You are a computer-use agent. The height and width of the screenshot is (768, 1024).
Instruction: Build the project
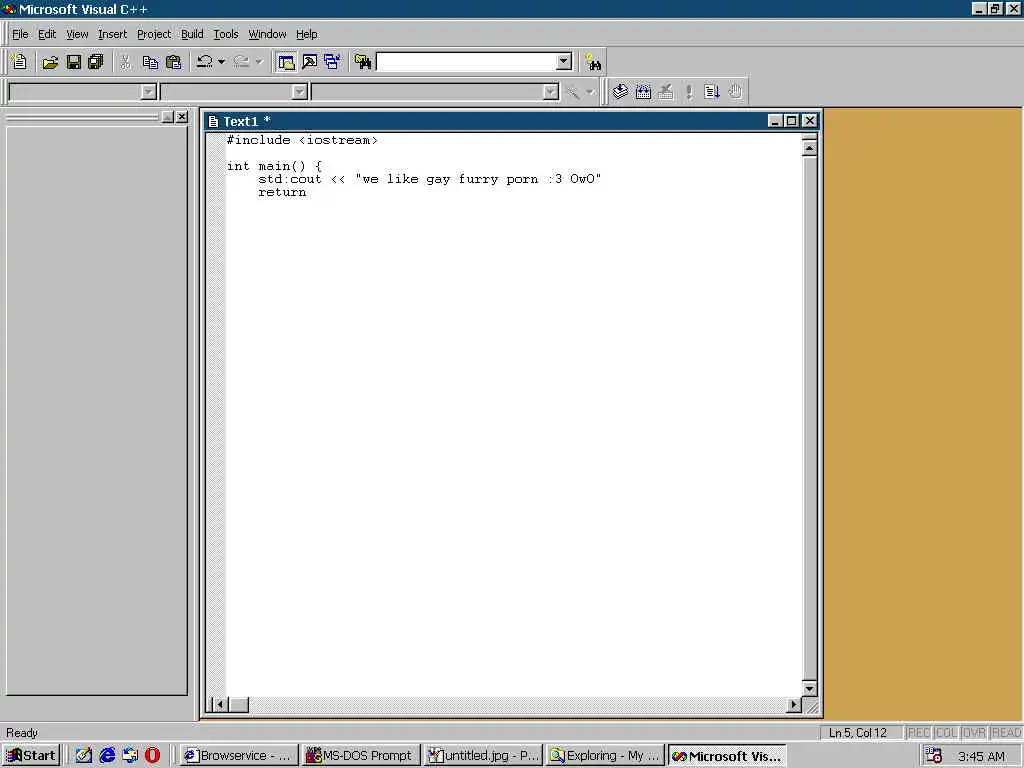[643, 91]
